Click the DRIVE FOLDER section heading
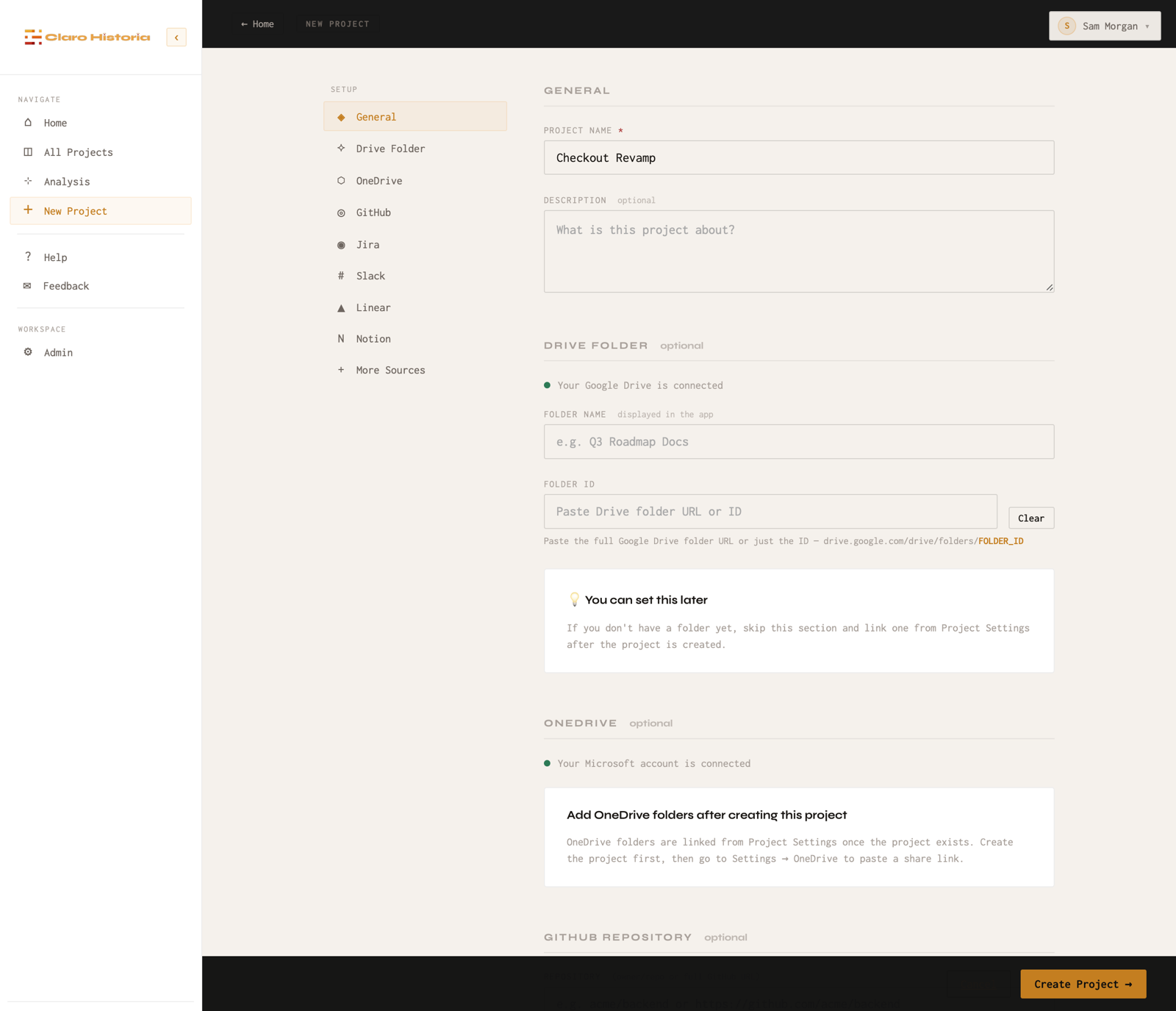The width and height of the screenshot is (1176, 1011). pos(596,346)
